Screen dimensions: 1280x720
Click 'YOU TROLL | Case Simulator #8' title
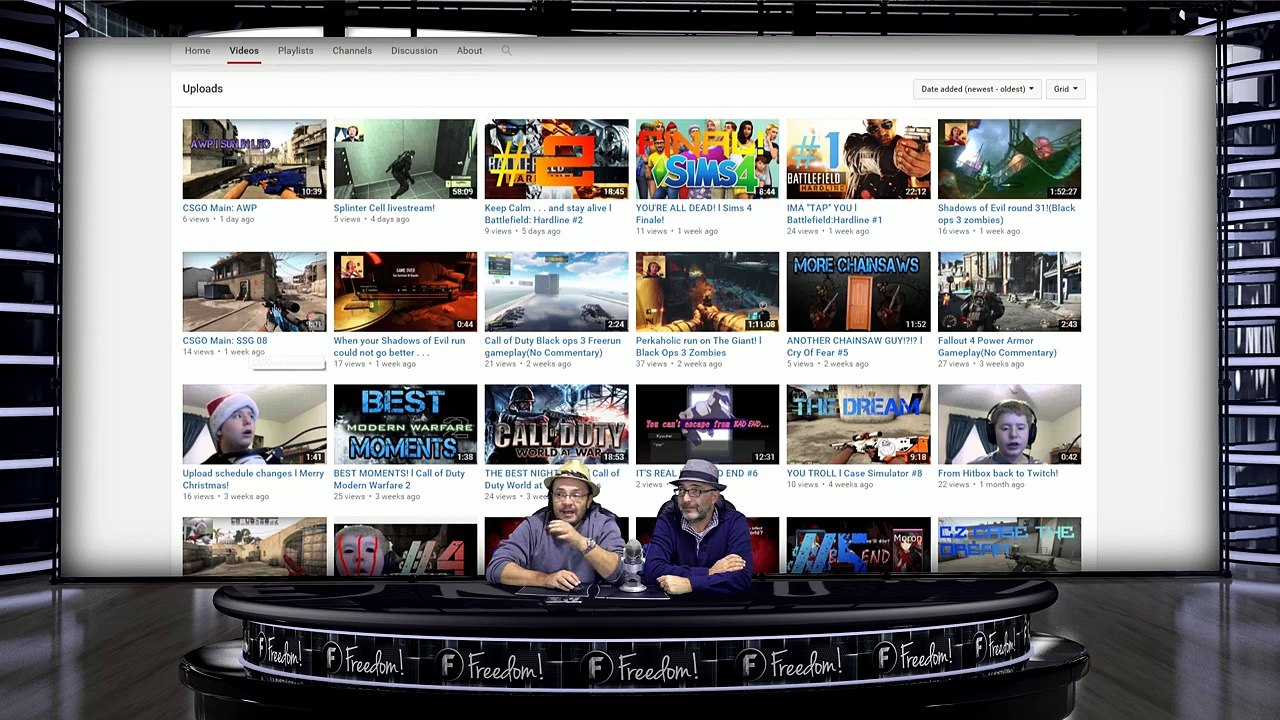pos(855,474)
